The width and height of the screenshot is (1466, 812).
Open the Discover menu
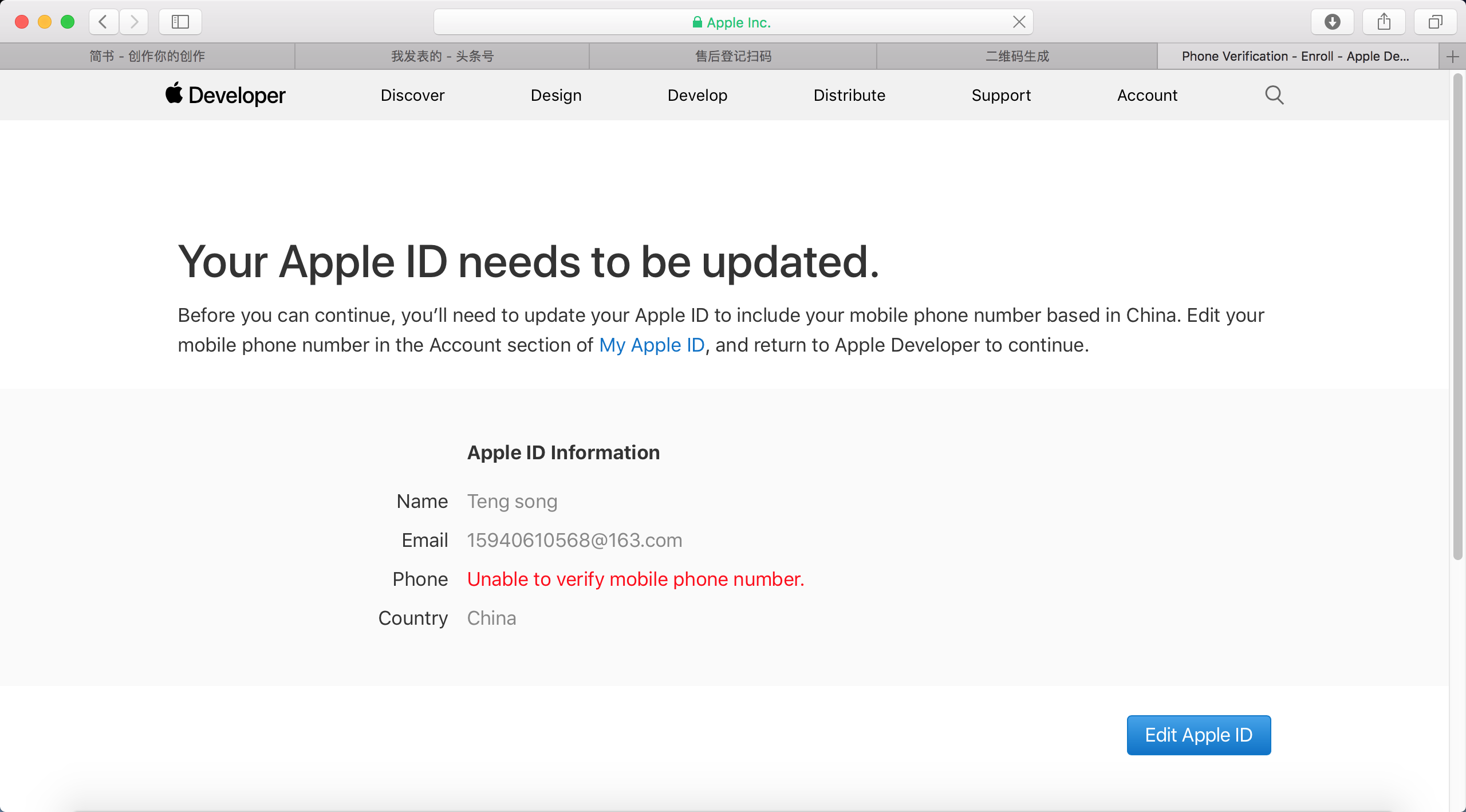coord(412,95)
